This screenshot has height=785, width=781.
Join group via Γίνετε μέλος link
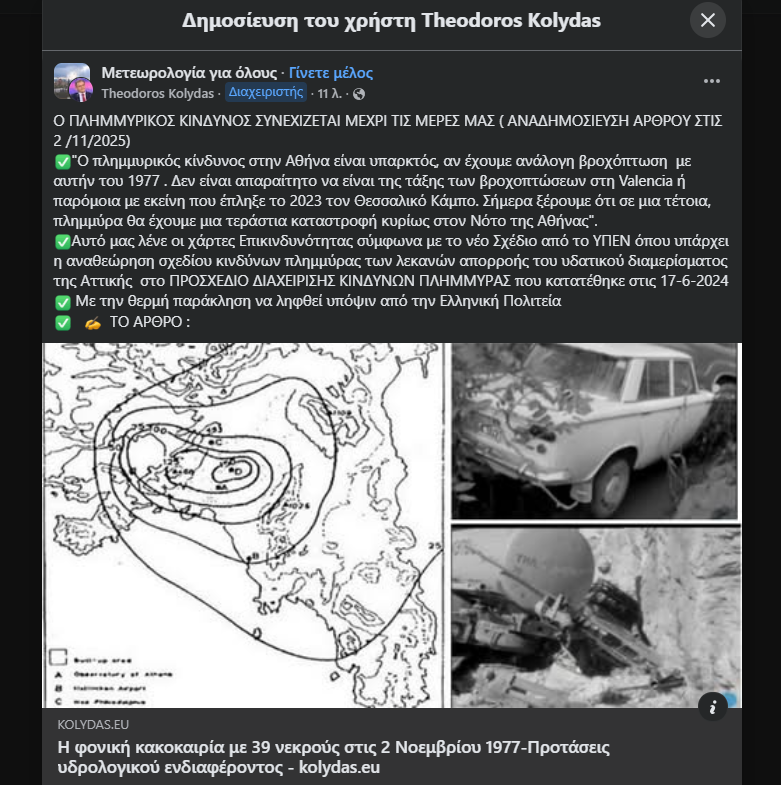330,73
